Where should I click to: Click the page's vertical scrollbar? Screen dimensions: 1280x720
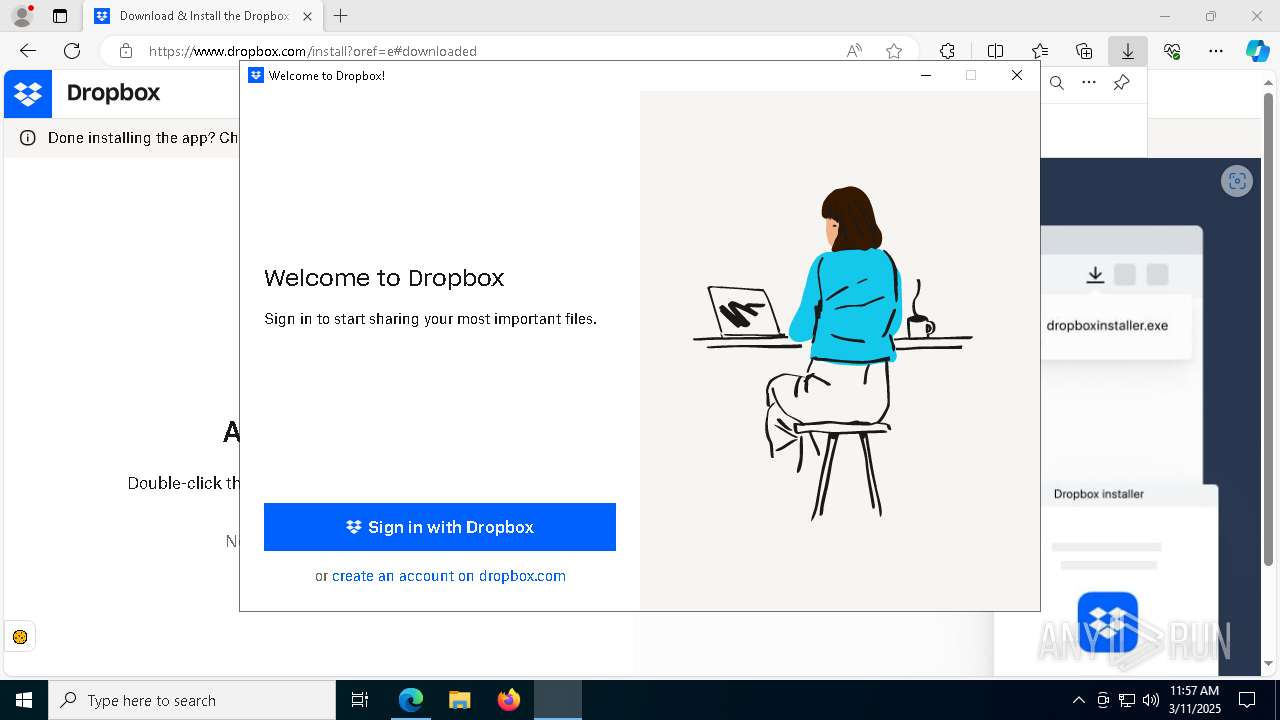coord(1270,329)
